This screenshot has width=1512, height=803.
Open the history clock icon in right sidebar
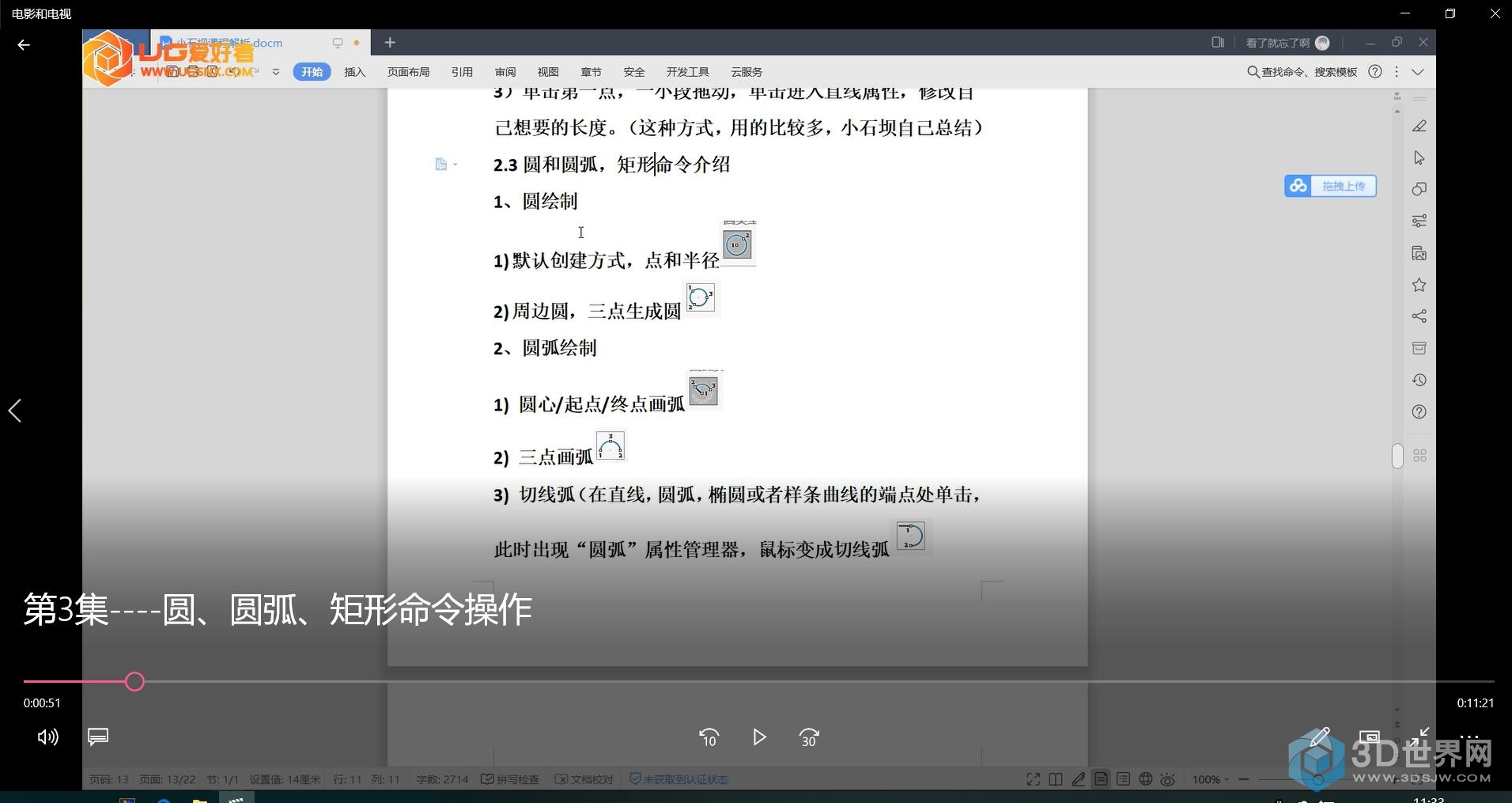(x=1419, y=381)
